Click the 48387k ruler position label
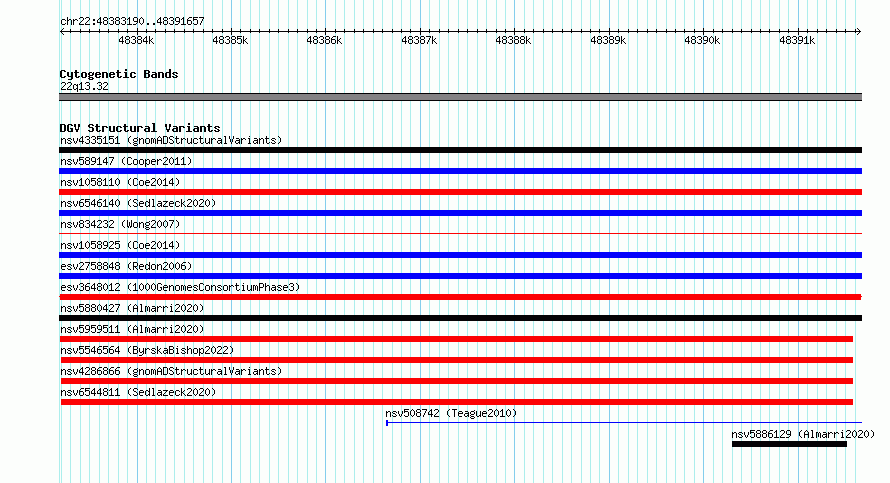 (419, 40)
